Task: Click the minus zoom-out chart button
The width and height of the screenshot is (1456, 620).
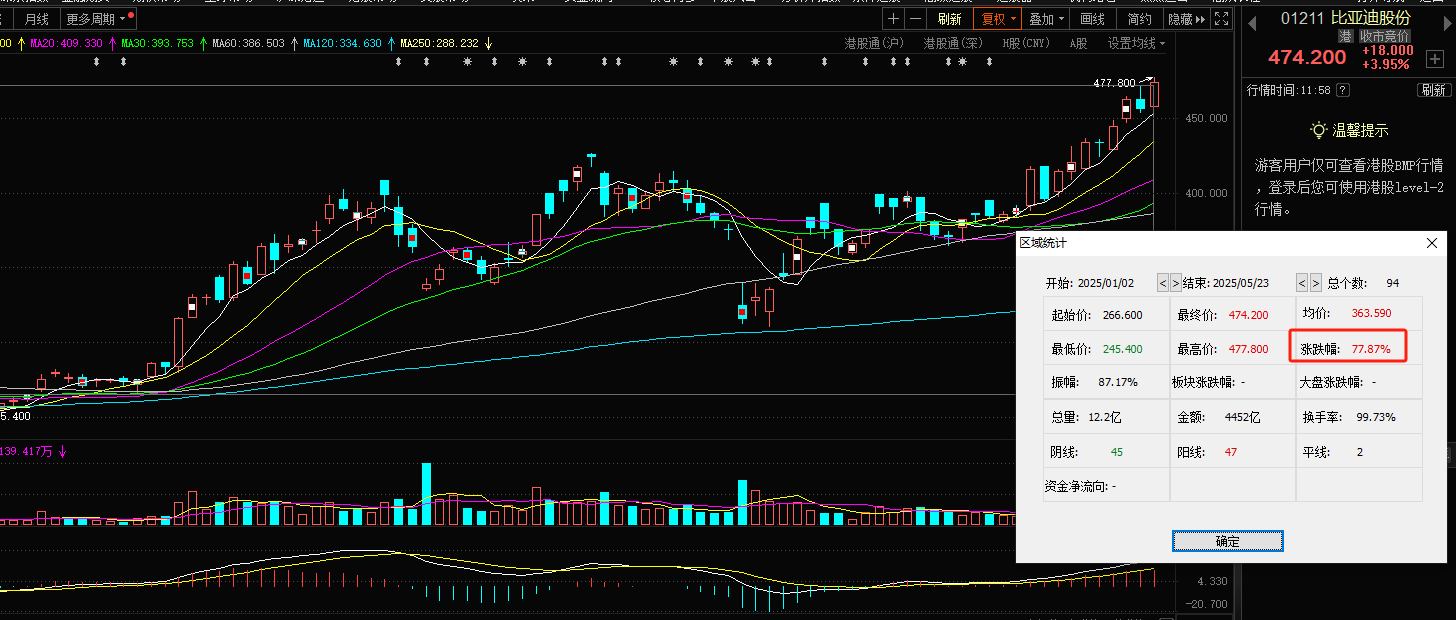Action: (x=917, y=19)
